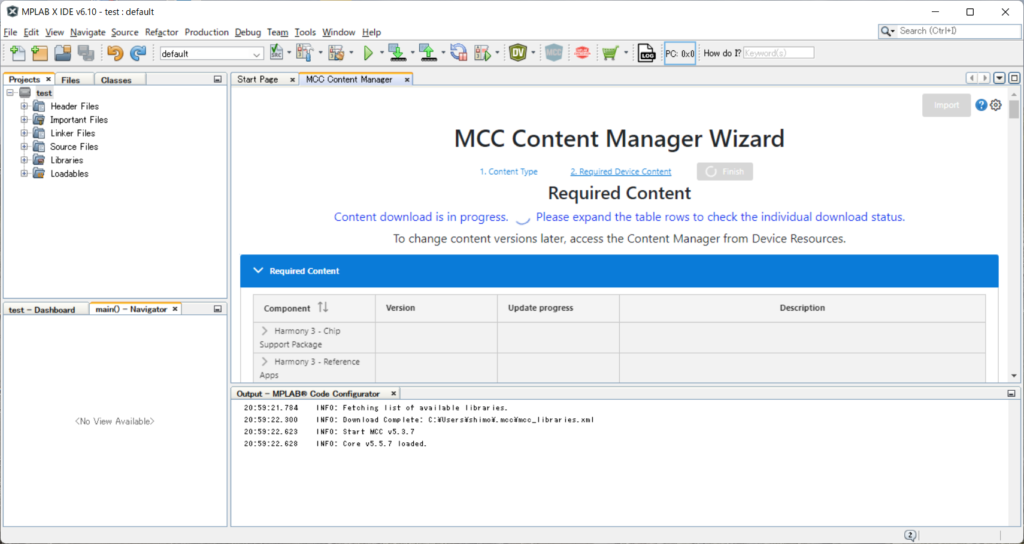Click the MCC Code Configurator toolbar icon
This screenshot has width=1024, height=544.
554,54
